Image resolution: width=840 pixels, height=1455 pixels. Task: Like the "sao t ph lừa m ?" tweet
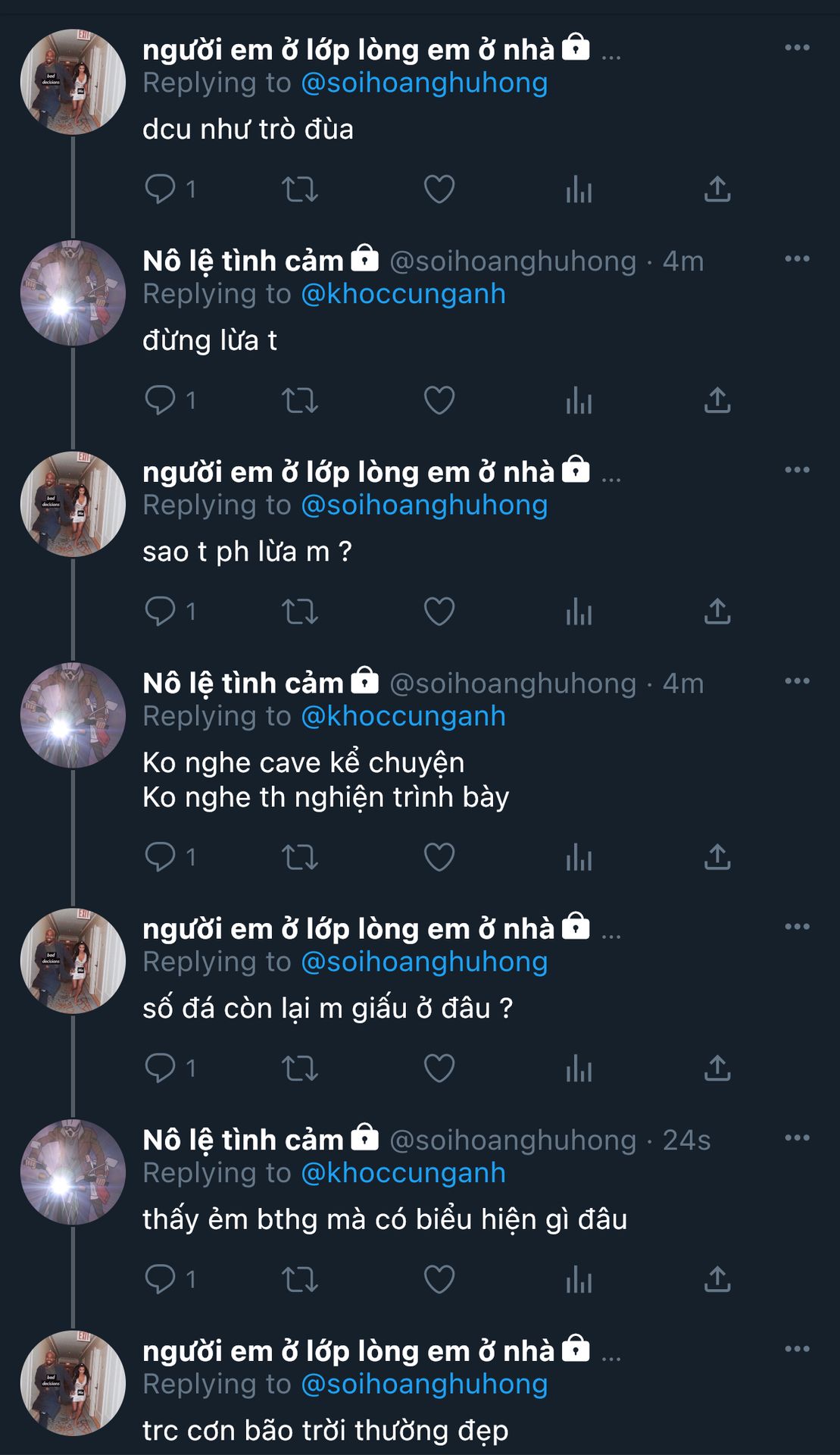[439, 612]
